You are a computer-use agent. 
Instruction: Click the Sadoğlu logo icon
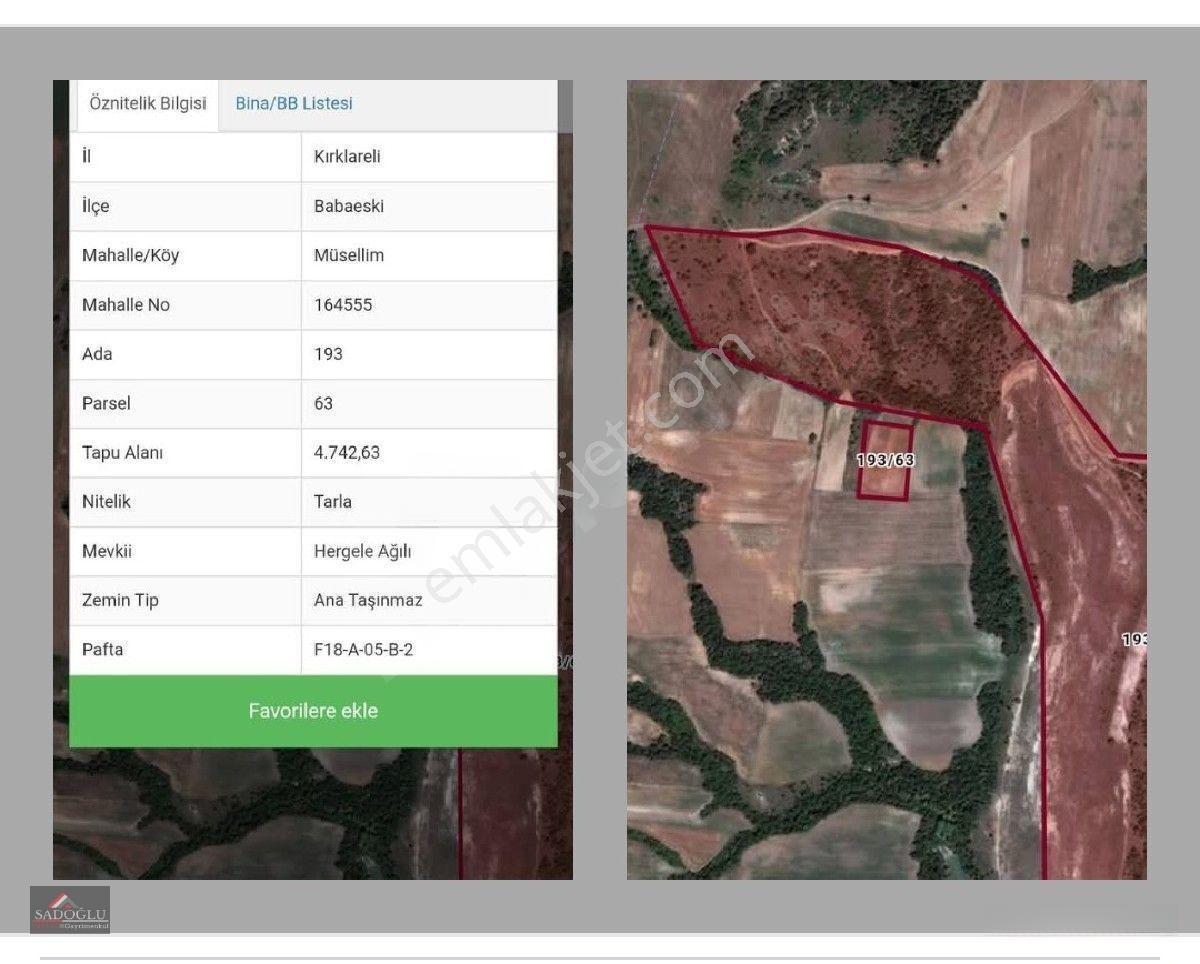pos(70,910)
